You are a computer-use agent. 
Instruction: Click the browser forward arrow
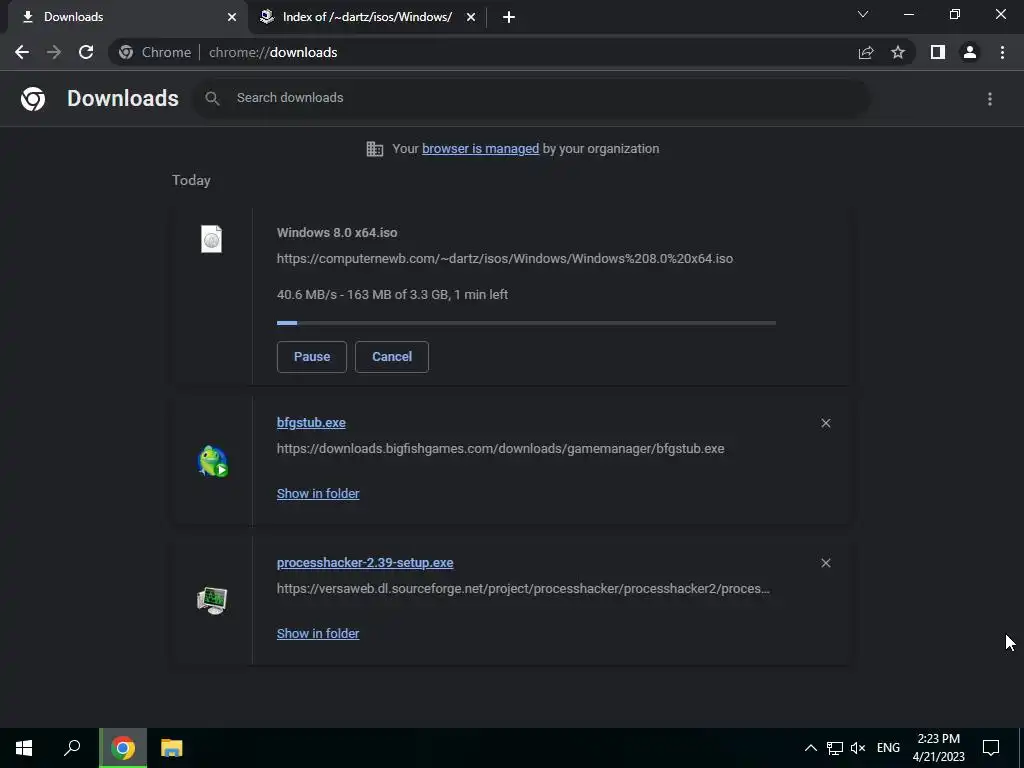click(54, 52)
